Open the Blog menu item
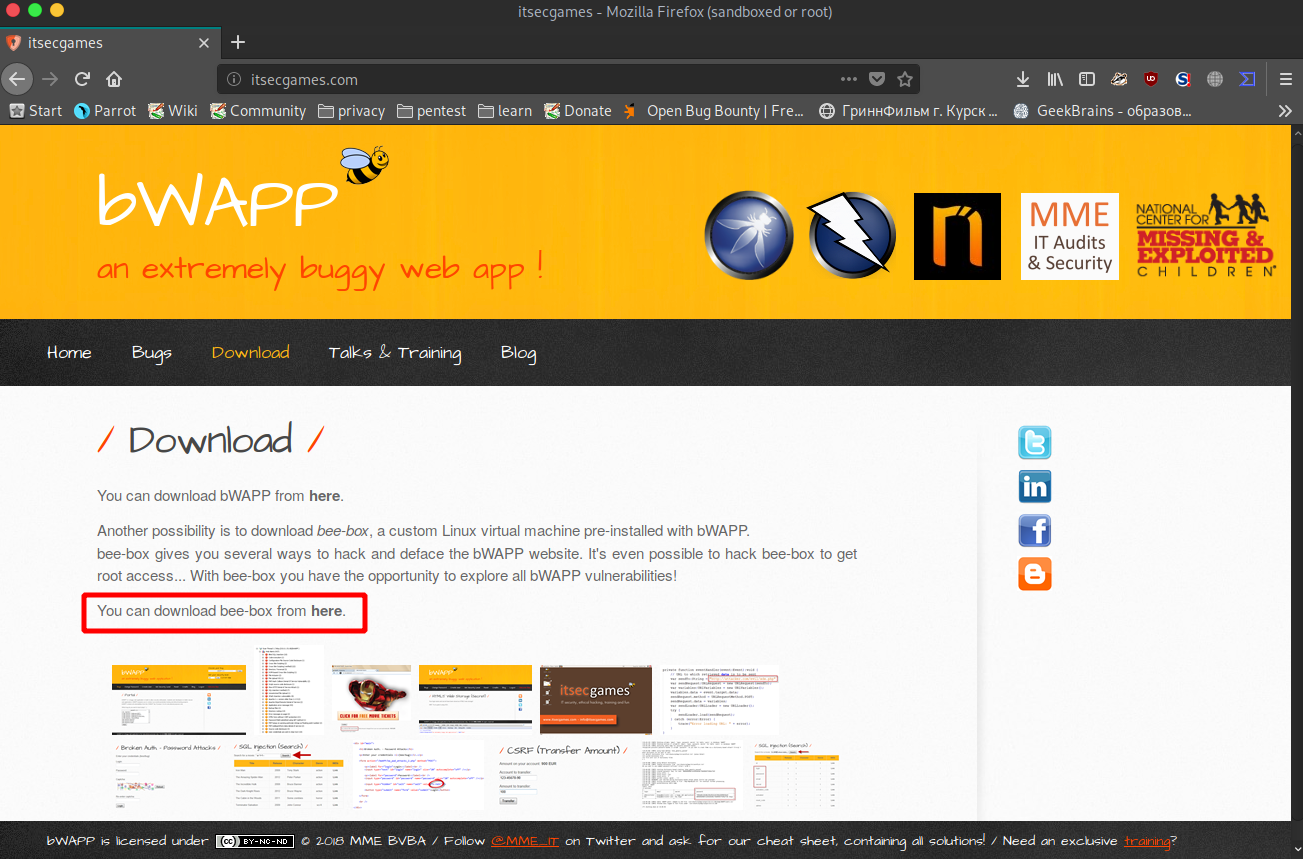Image resolution: width=1303 pixels, height=859 pixels. click(518, 353)
